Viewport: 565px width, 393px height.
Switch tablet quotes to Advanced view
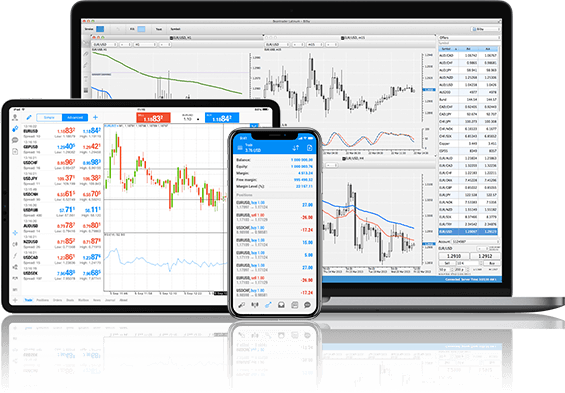tap(75, 117)
